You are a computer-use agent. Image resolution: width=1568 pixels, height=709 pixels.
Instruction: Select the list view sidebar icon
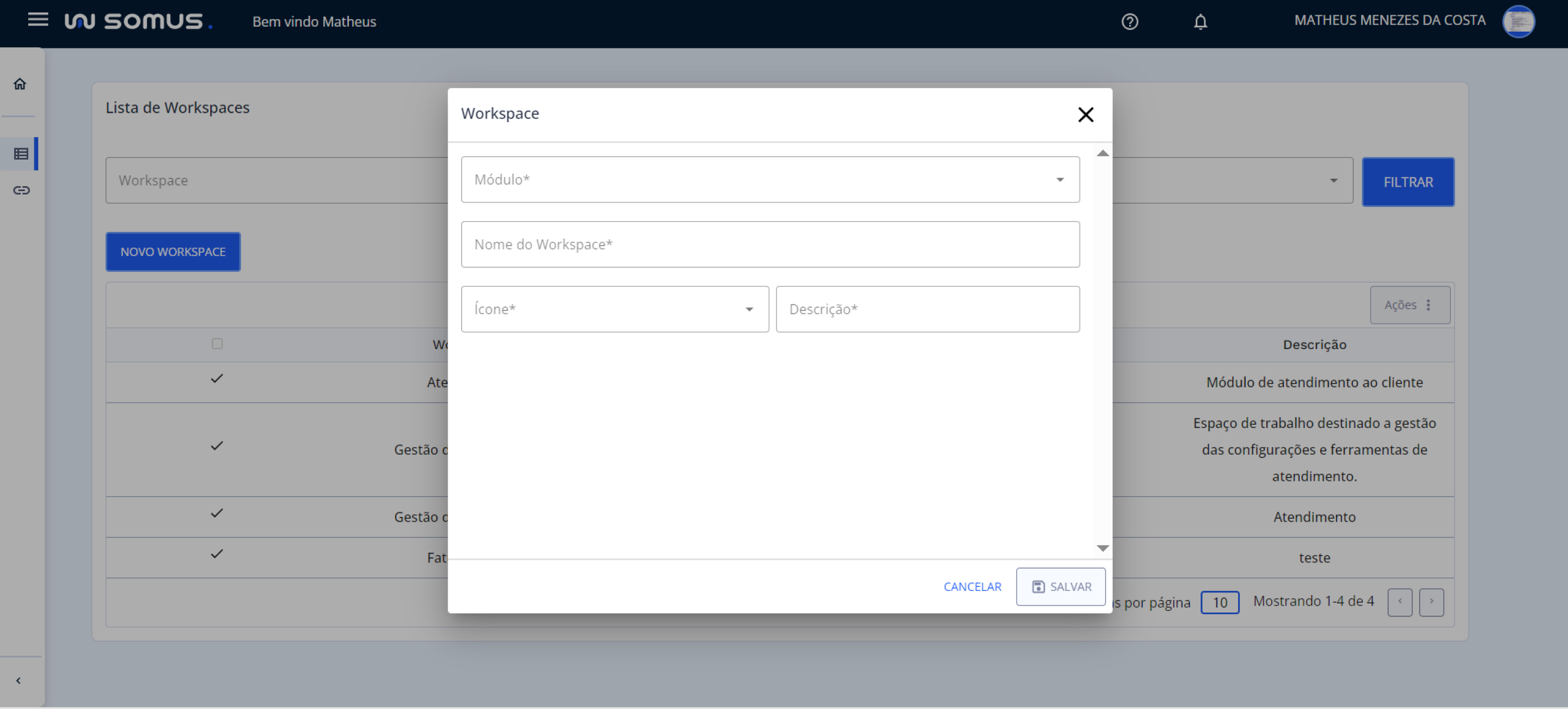click(21, 154)
